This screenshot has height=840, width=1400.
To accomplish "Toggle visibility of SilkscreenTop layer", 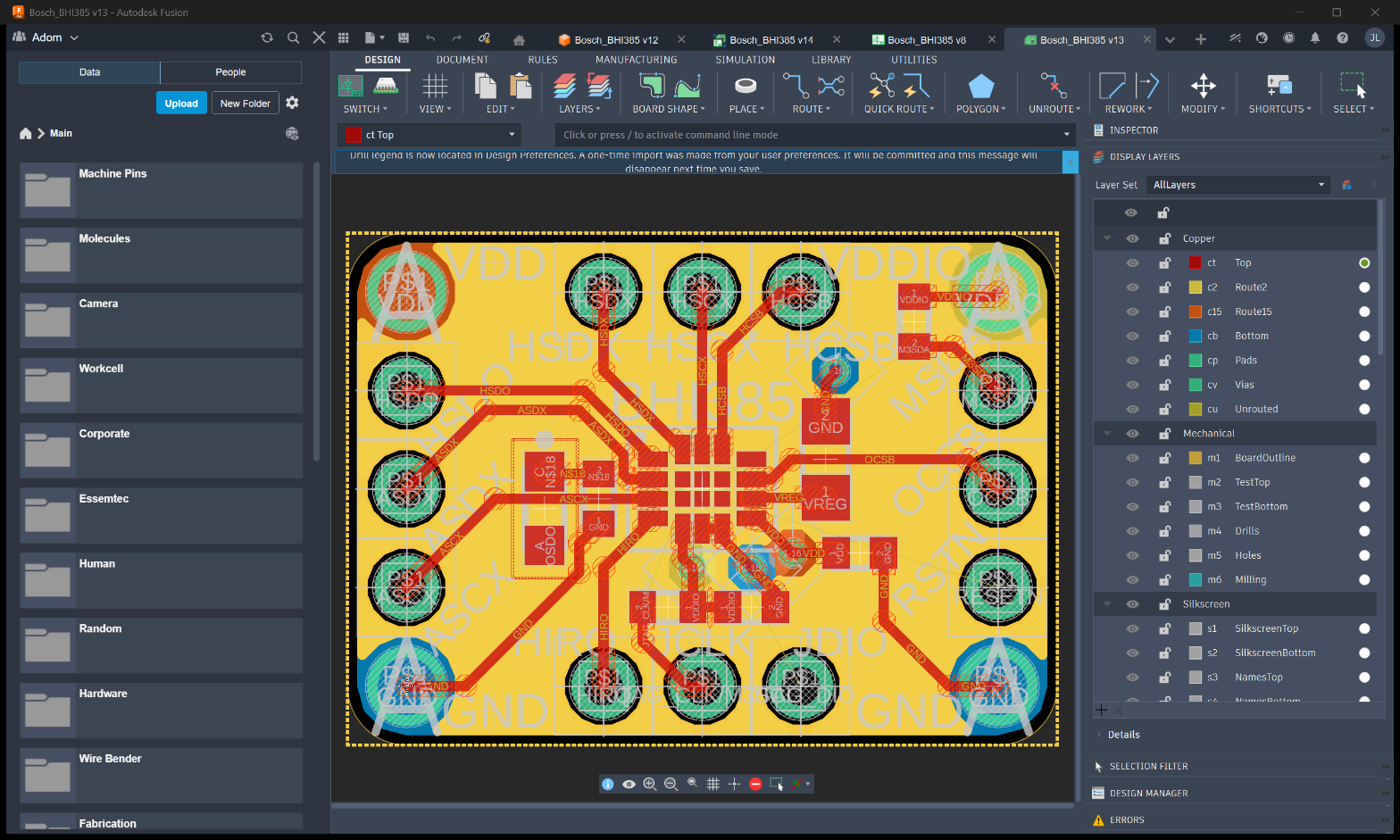I will click(1132, 628).
